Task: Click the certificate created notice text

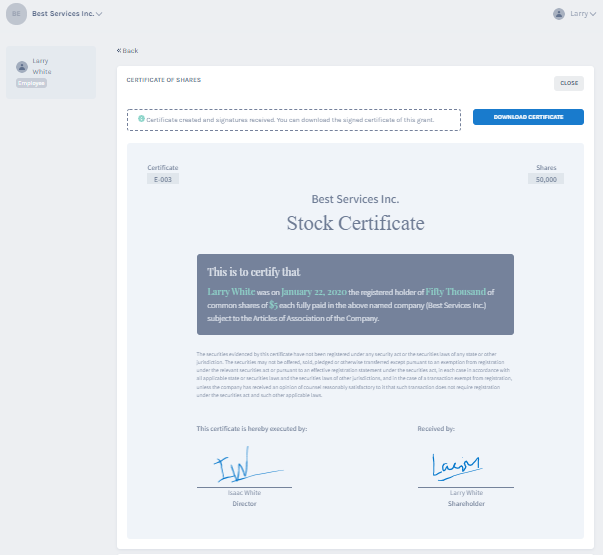Action: [290, 120]
